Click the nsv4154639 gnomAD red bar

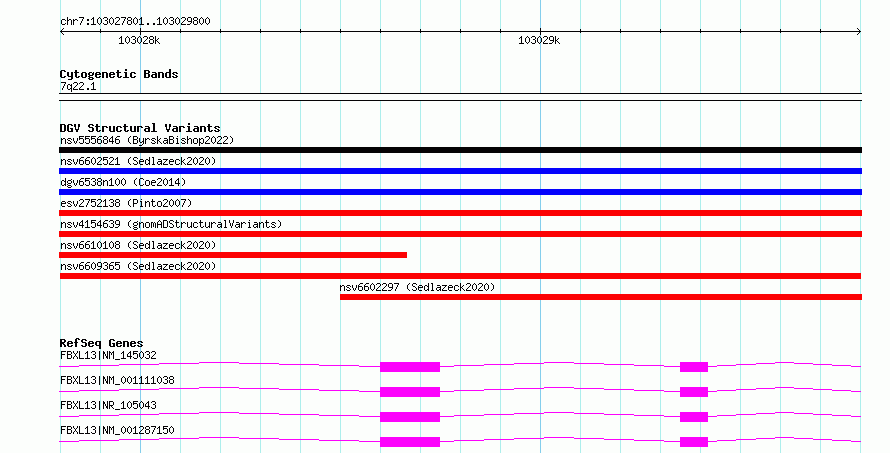460,234
